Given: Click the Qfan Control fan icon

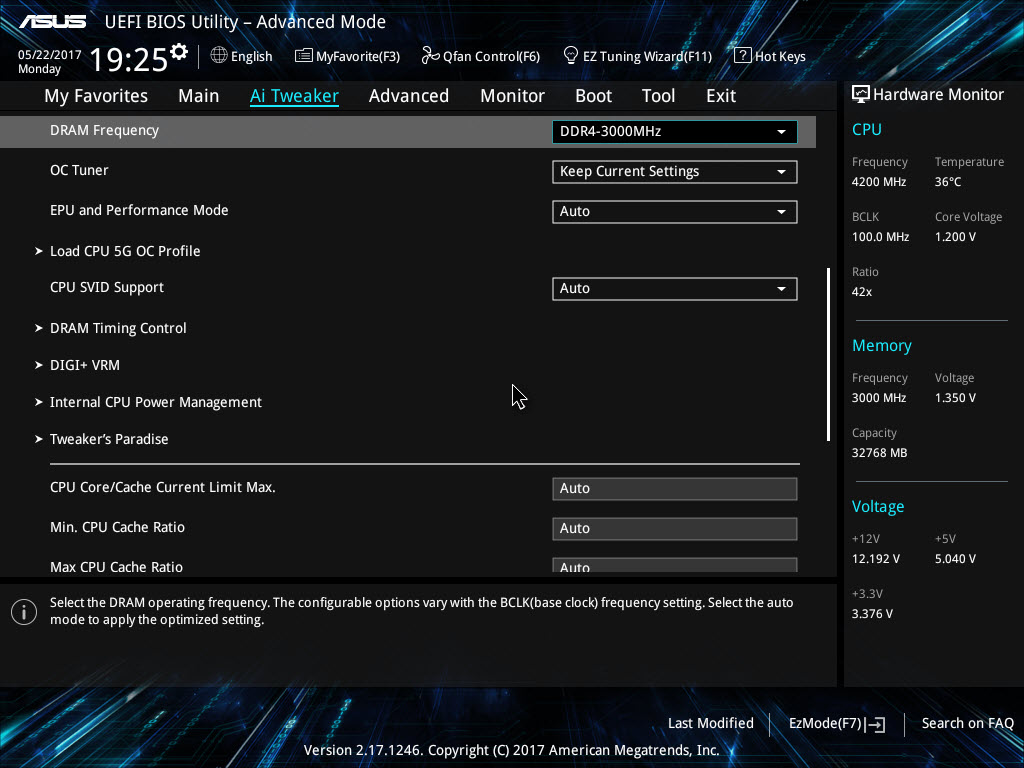Looking at the screenshot, I should click(x=430, y=56).
